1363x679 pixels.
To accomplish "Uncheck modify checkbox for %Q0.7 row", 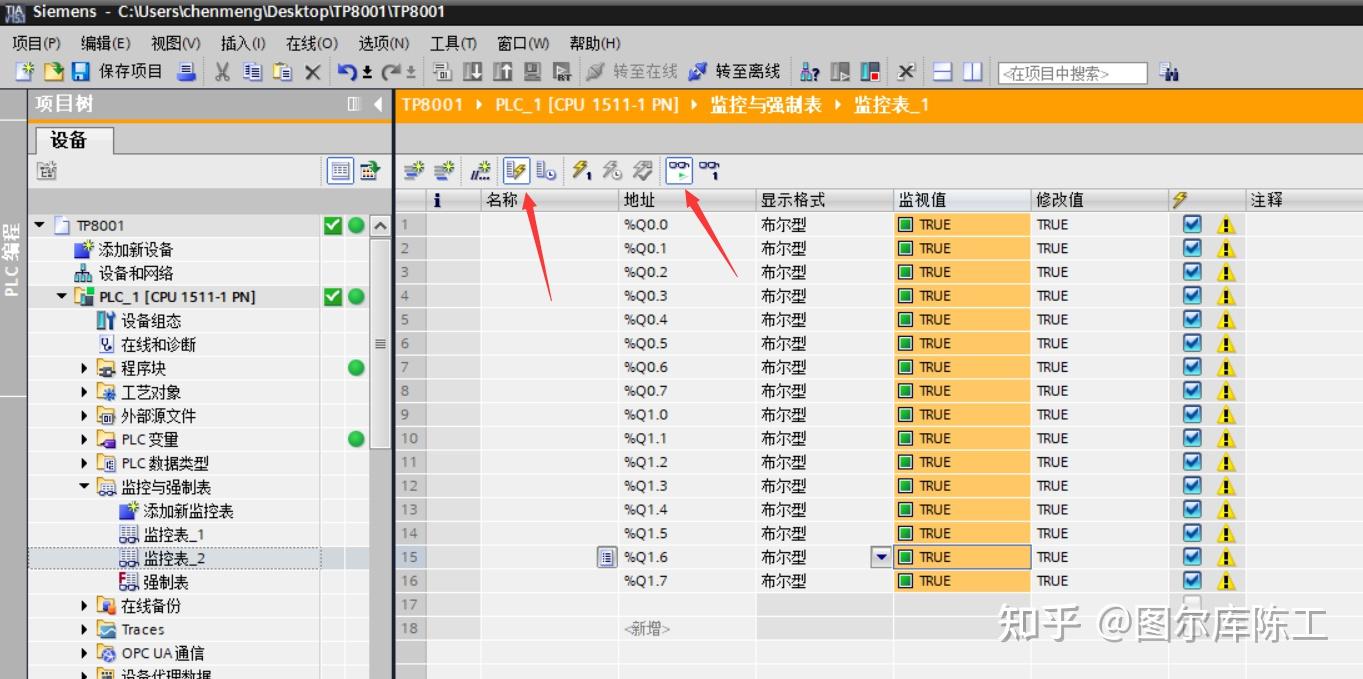I will (x=1191, y=390).
